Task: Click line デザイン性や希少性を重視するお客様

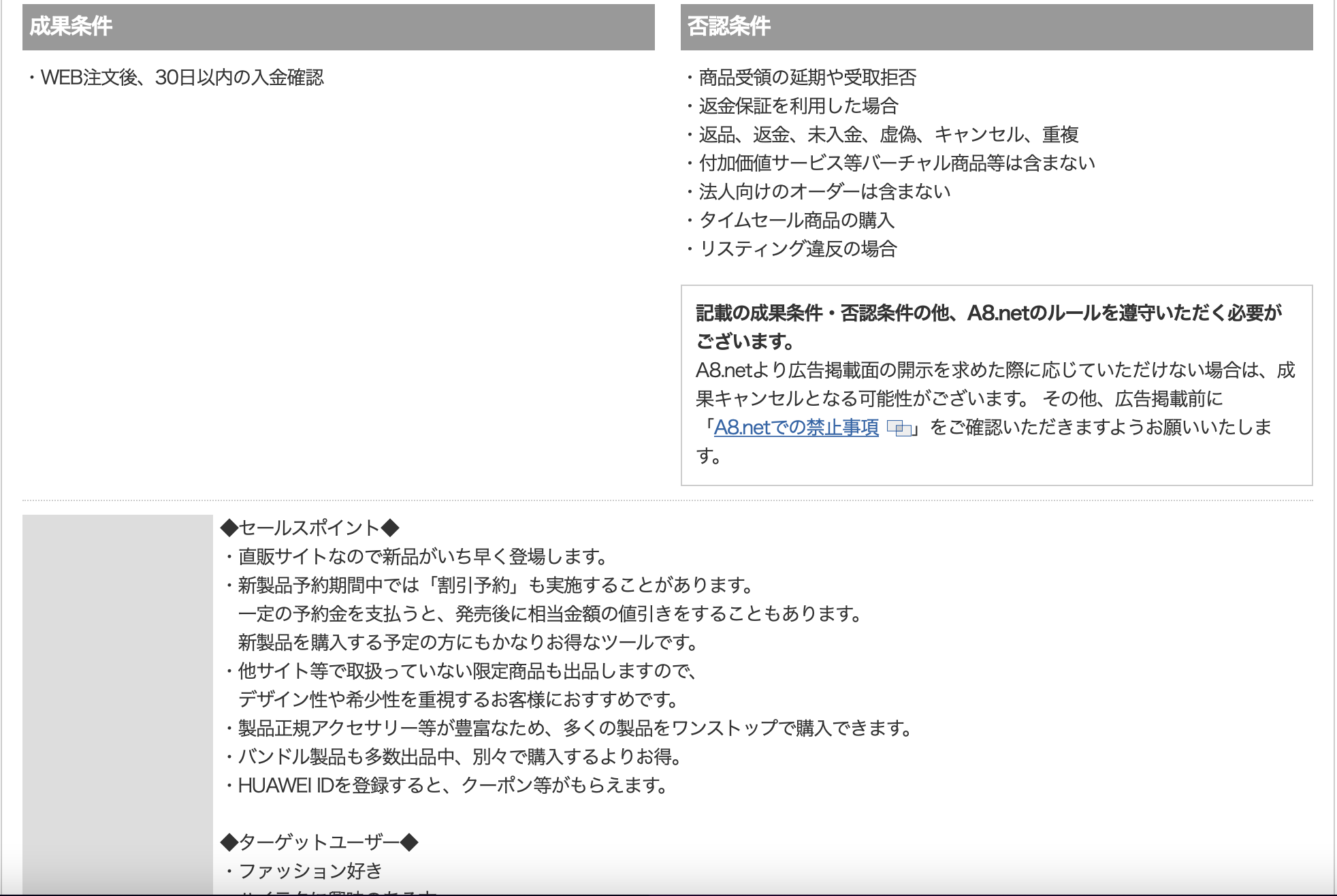Action: tap(460, 700)
